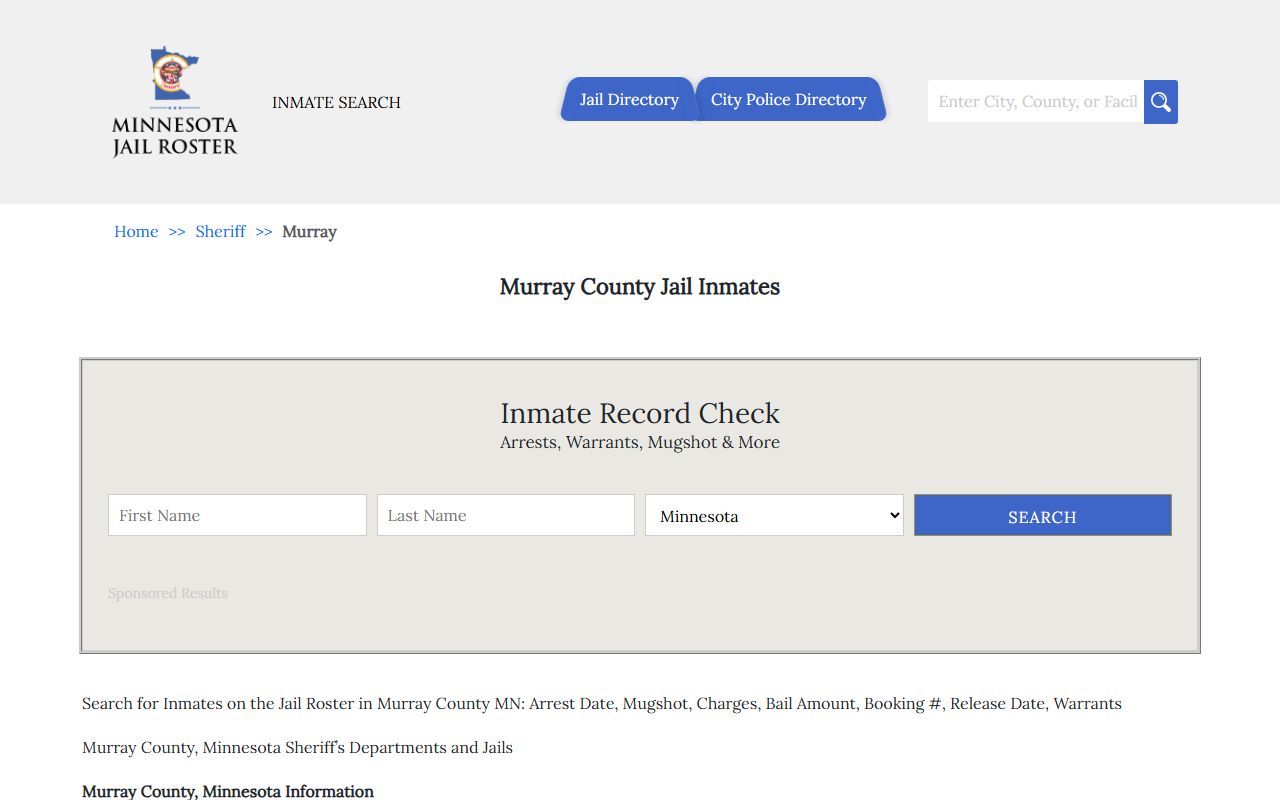Click the magnifier search icon button
Viewport: 1280px width, 800px height.
click(x=1161, y=102)
